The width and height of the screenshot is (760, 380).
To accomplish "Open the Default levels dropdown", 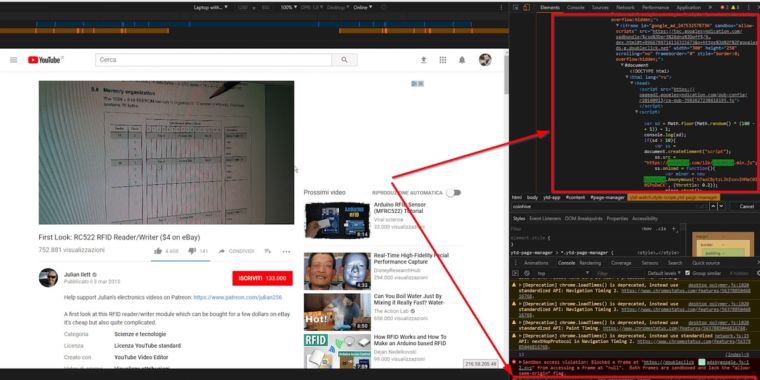I will [x=664, y=273].
